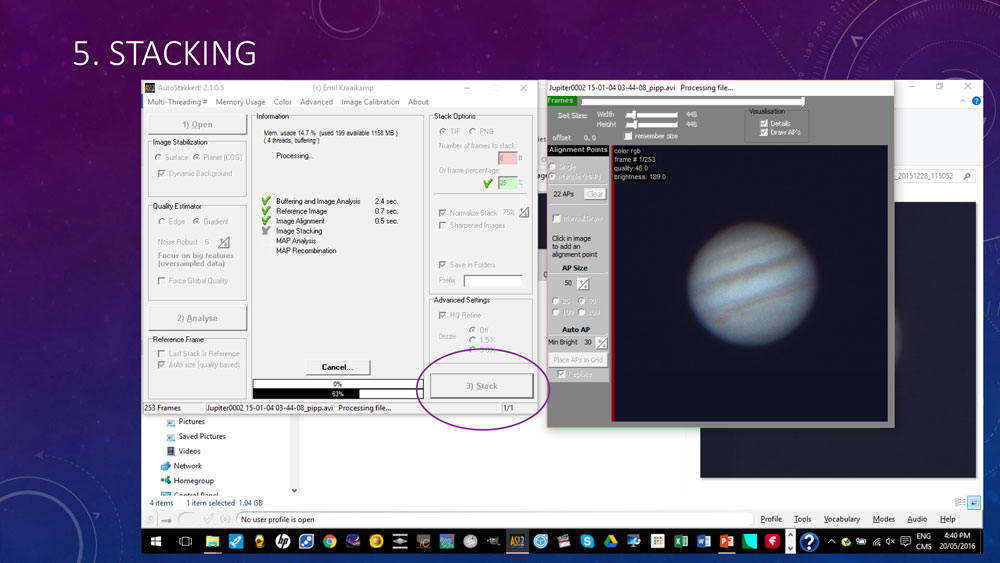This screenshot has width=1000, height=563.
Task: Click the 1) Open button
Action: pyautogui.click(x=197, y=124)
